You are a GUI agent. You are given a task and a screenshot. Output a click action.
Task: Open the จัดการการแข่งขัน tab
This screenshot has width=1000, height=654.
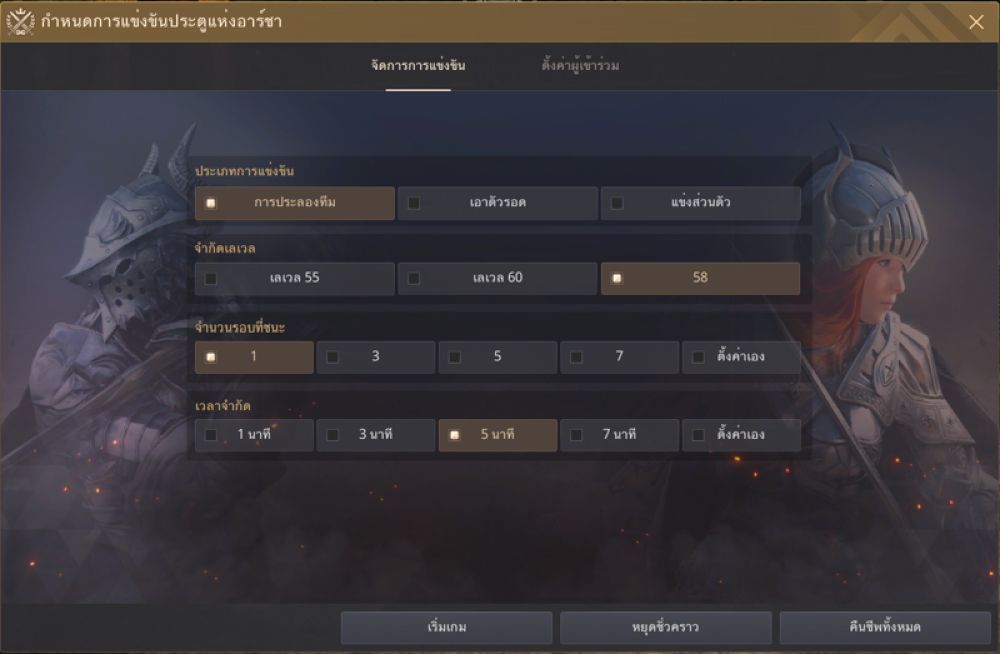(x=418, y=65)
